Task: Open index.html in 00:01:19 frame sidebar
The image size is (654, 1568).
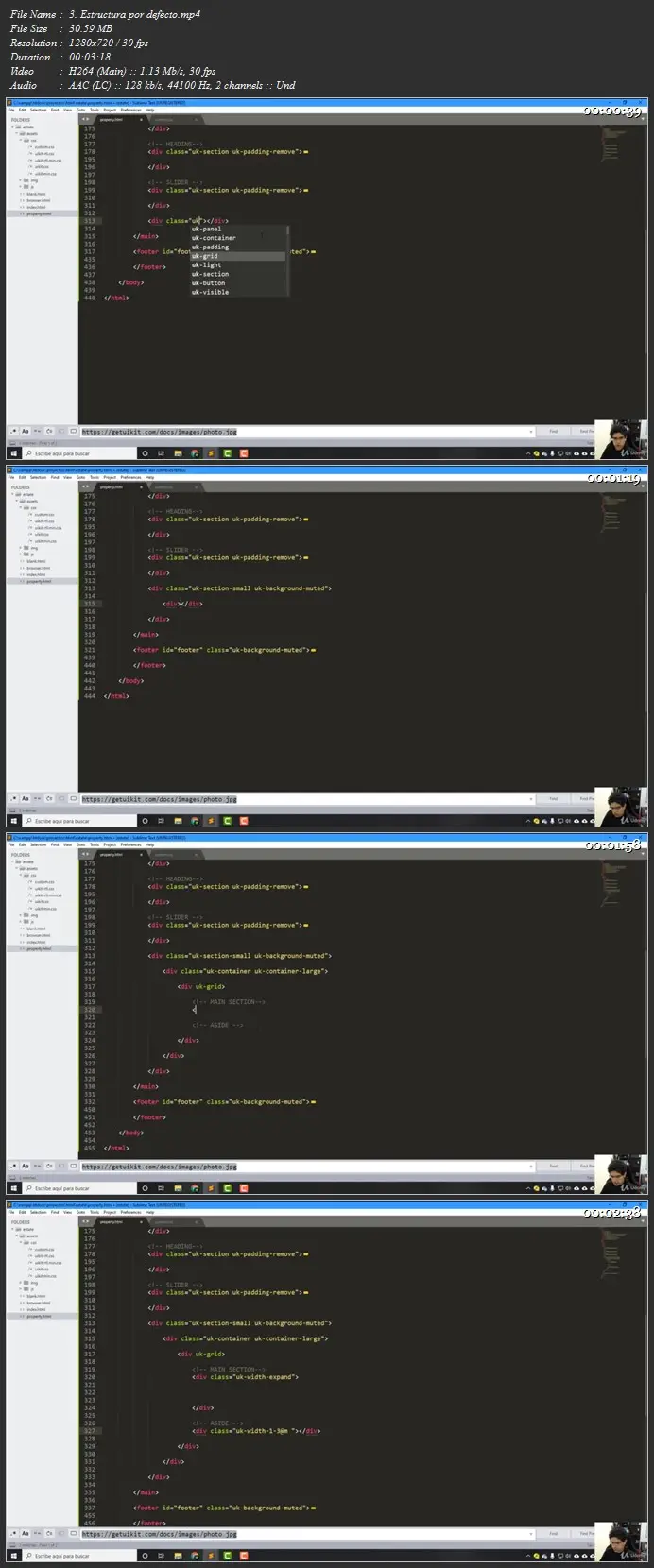Action: 37,574
